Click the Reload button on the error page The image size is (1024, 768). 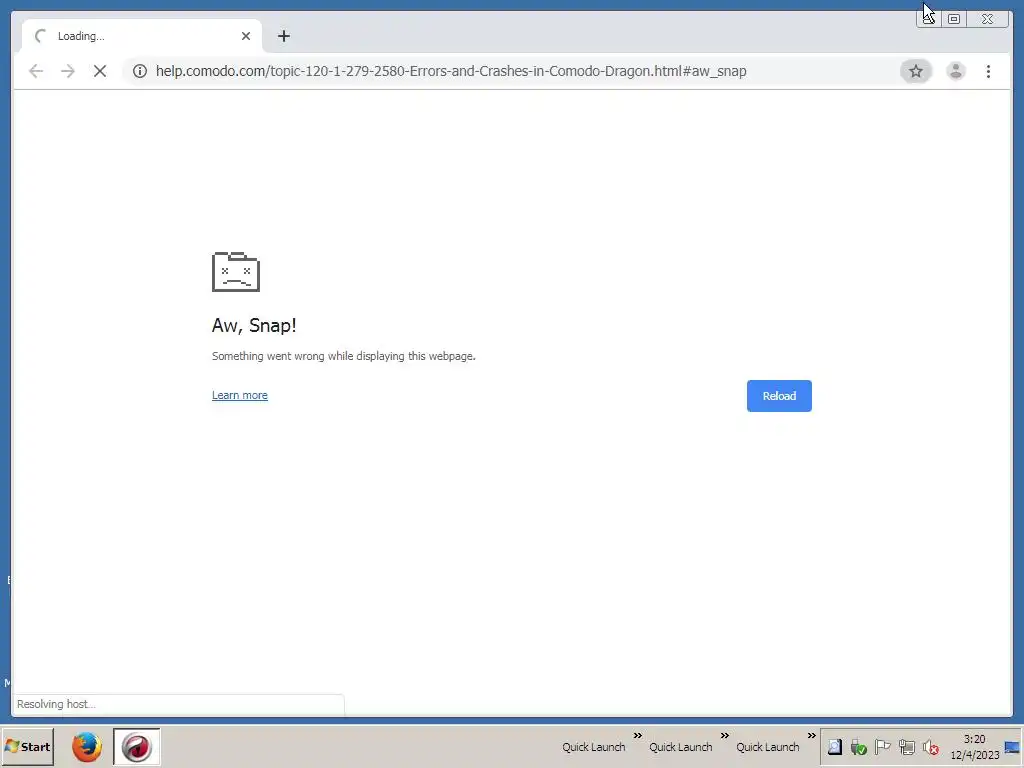779,396
